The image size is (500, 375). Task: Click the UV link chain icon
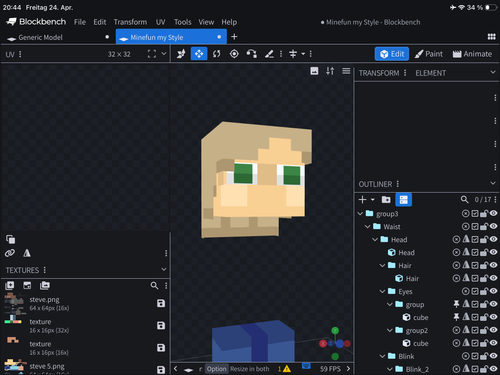(10, 253)
